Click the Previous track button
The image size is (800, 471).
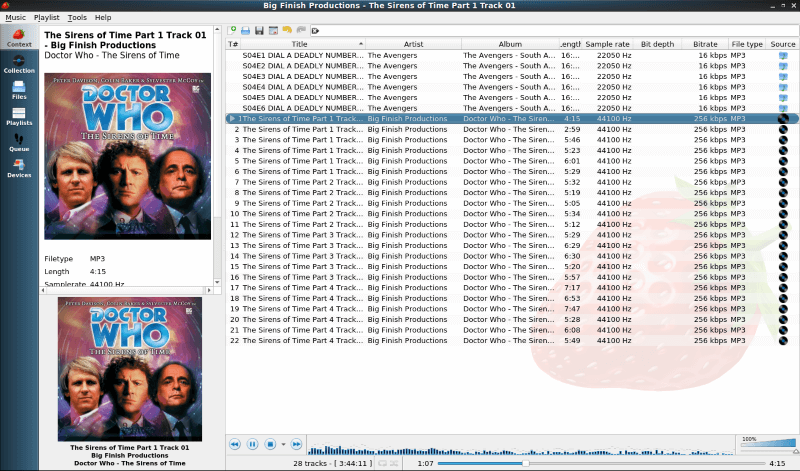pyautogui.click(x=235, y=444)
